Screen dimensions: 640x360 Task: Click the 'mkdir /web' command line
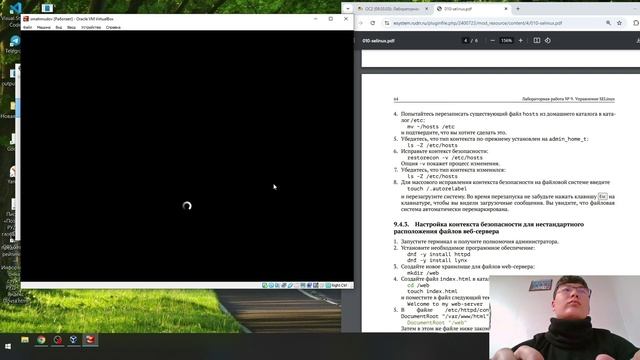pos(423,273)
